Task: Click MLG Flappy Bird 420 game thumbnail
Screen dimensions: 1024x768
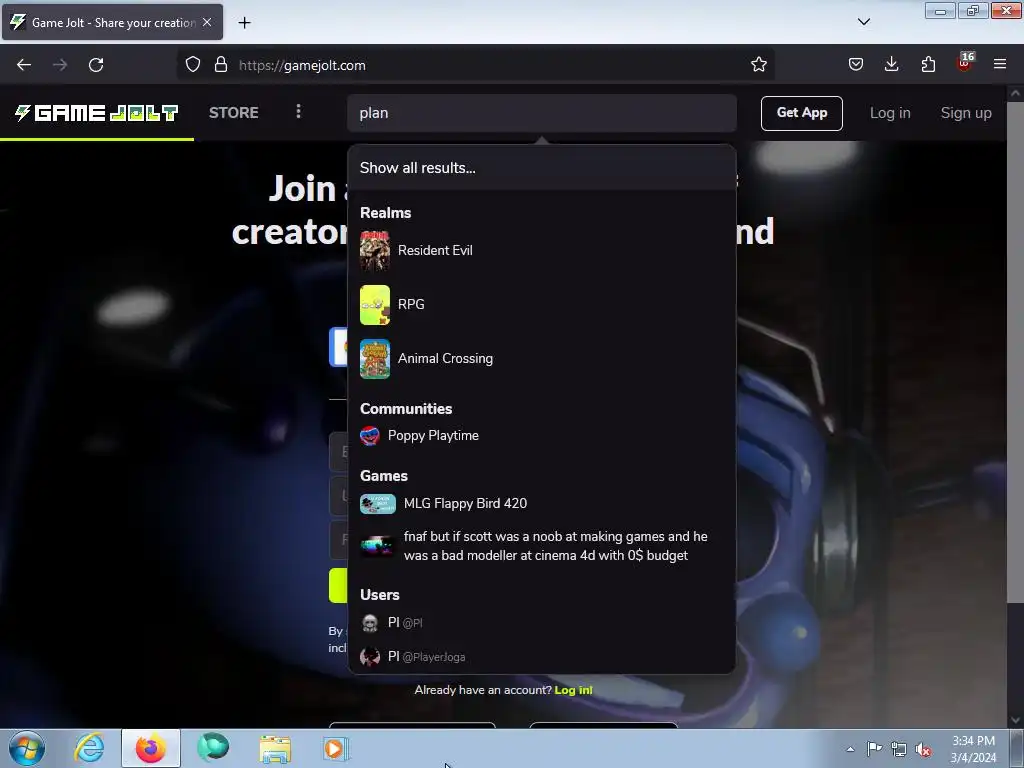Action: 377,504
